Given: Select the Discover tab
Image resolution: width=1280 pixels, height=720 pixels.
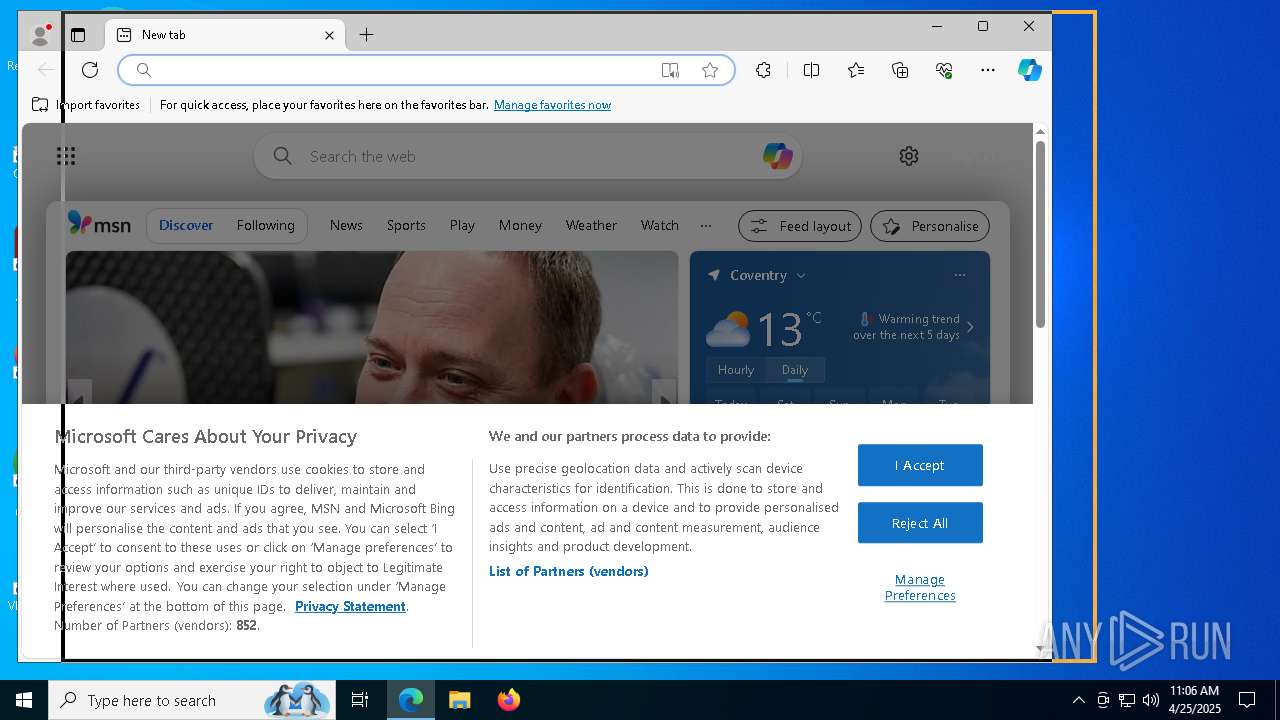Looking at the screenshot, I should coord(186,226).
